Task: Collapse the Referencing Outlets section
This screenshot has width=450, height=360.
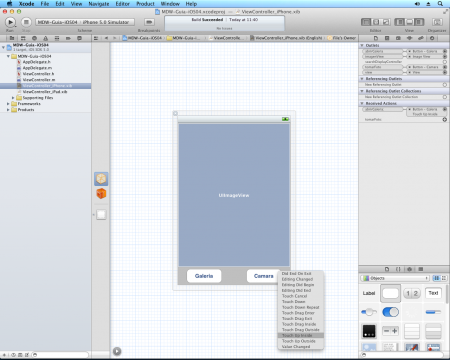Action: tap(362, 79)
